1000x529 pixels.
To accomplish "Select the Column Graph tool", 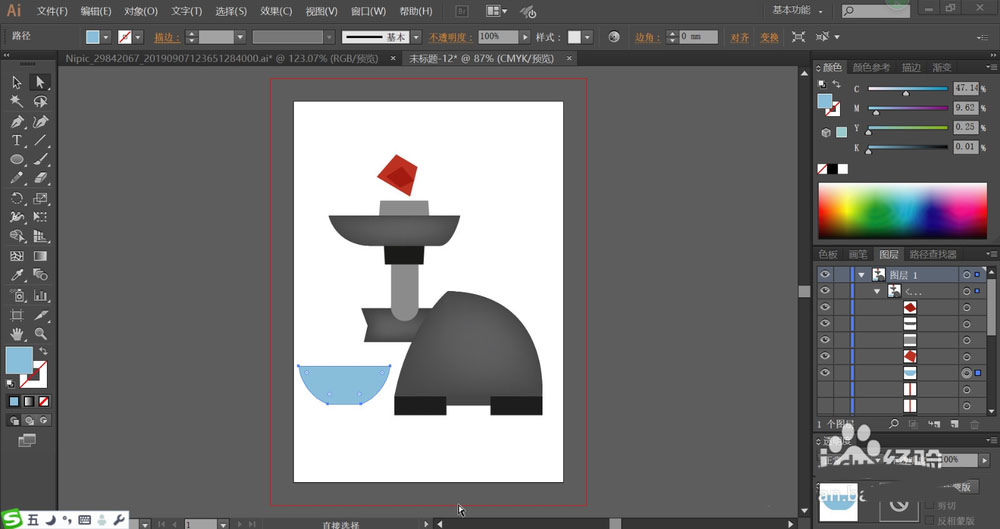I will [x=40, y=295].
